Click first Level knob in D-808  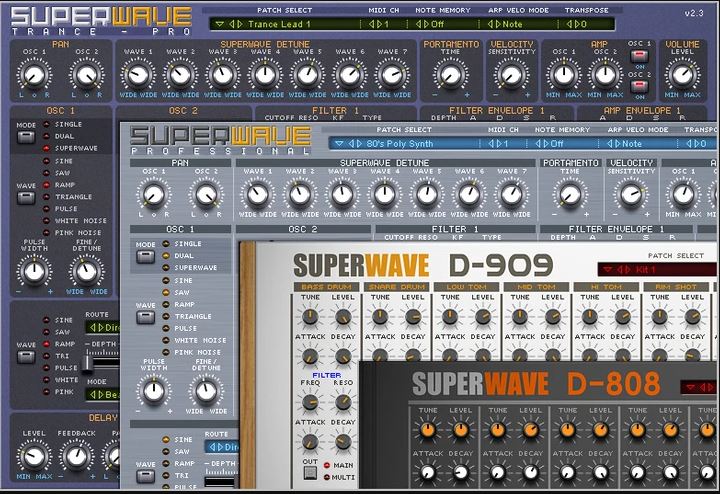461,430
